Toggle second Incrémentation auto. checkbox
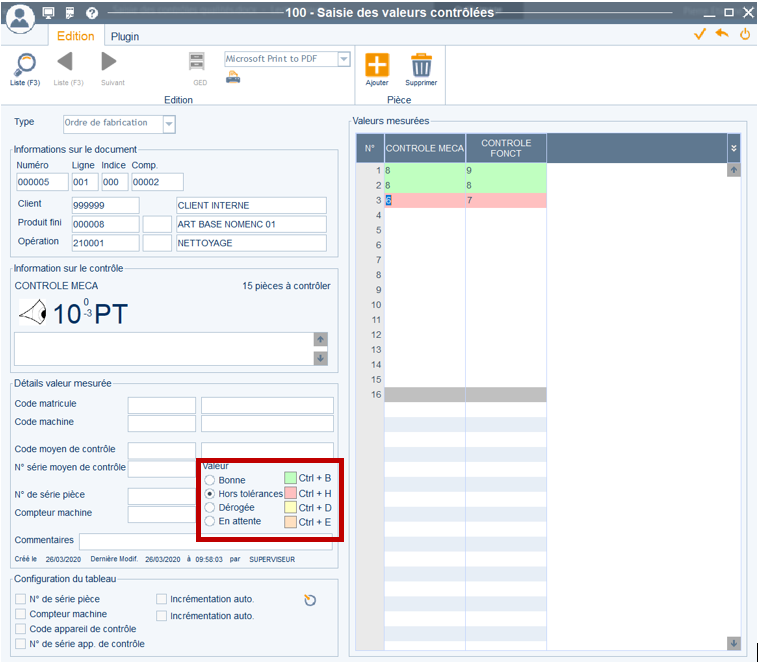760x671 pixels. [x=161, y=616]
